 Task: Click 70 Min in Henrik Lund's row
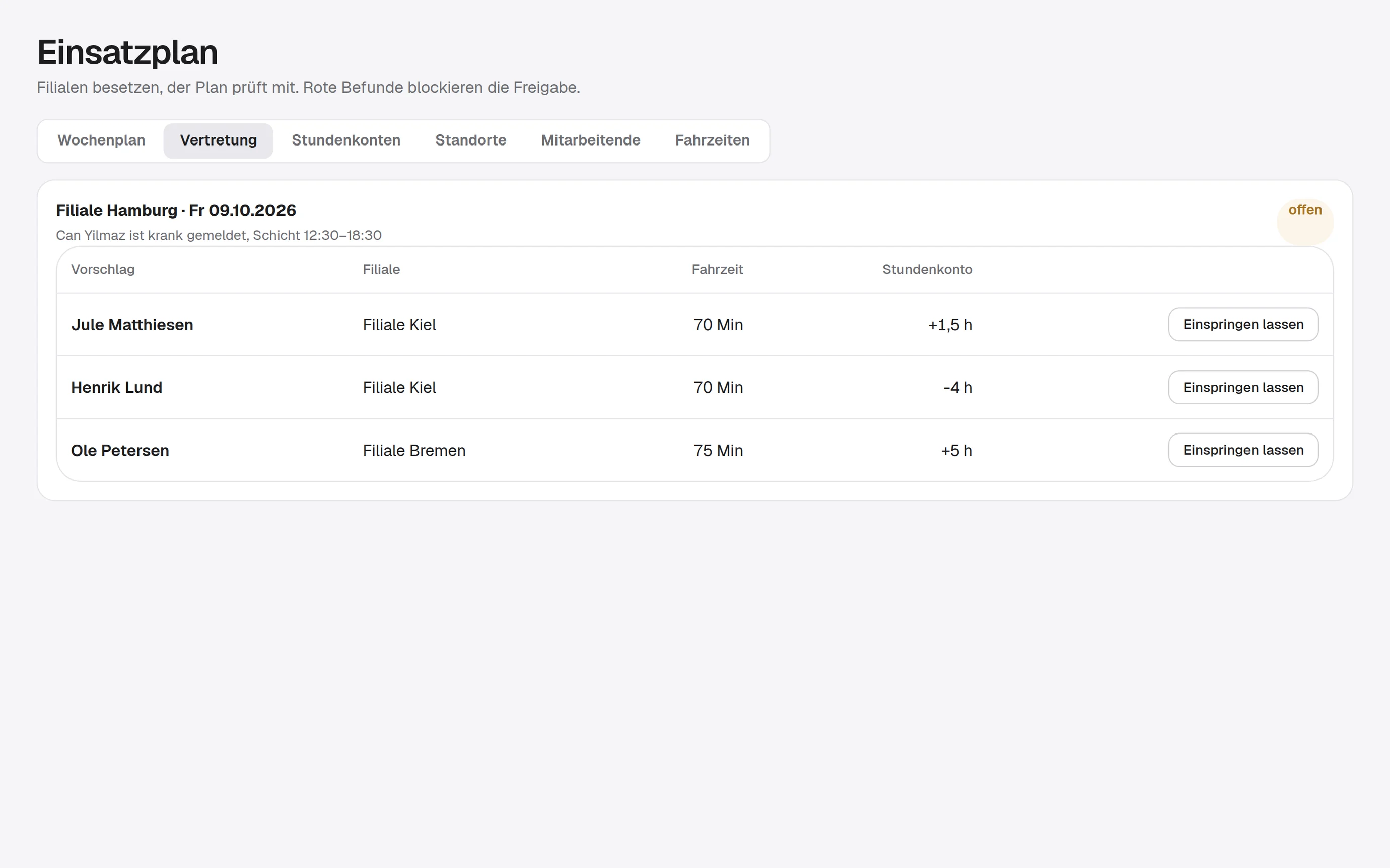pyautogui.click(x=718, y=388)
